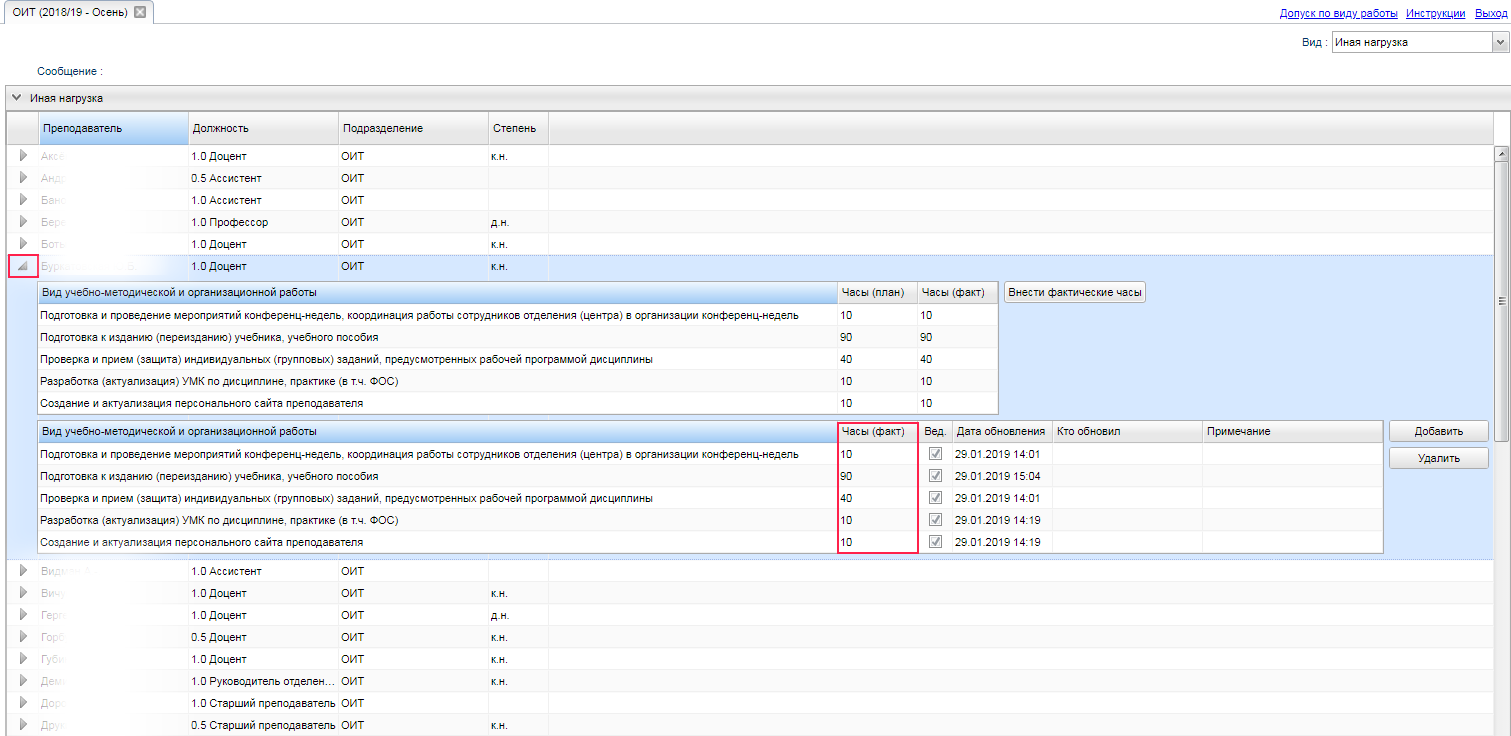The height and width of the screenshot is (736, 1511).
Task: Click the Часы (план) column header
Action: 877,292
